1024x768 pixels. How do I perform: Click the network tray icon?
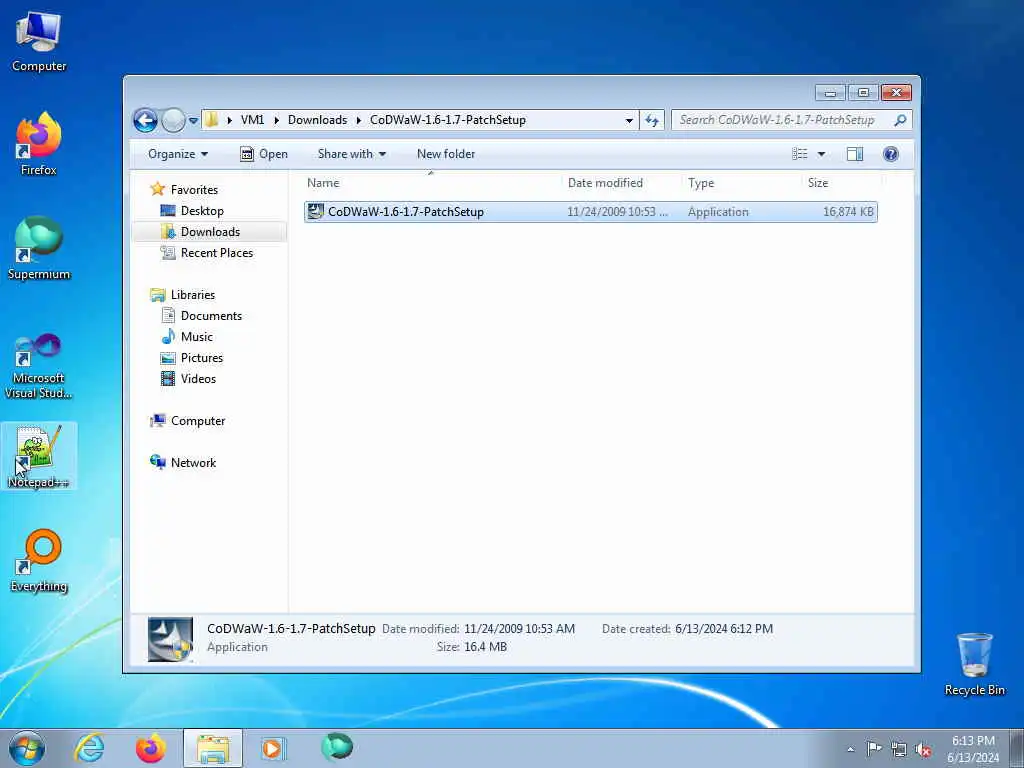pyautogui.click(x=899, y=750)
